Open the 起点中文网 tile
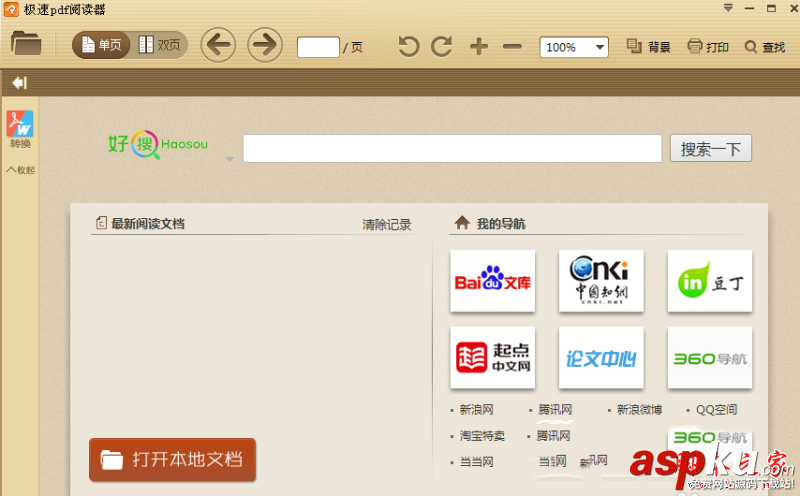This screenshot has height=496, width=800. pos(492,358)
